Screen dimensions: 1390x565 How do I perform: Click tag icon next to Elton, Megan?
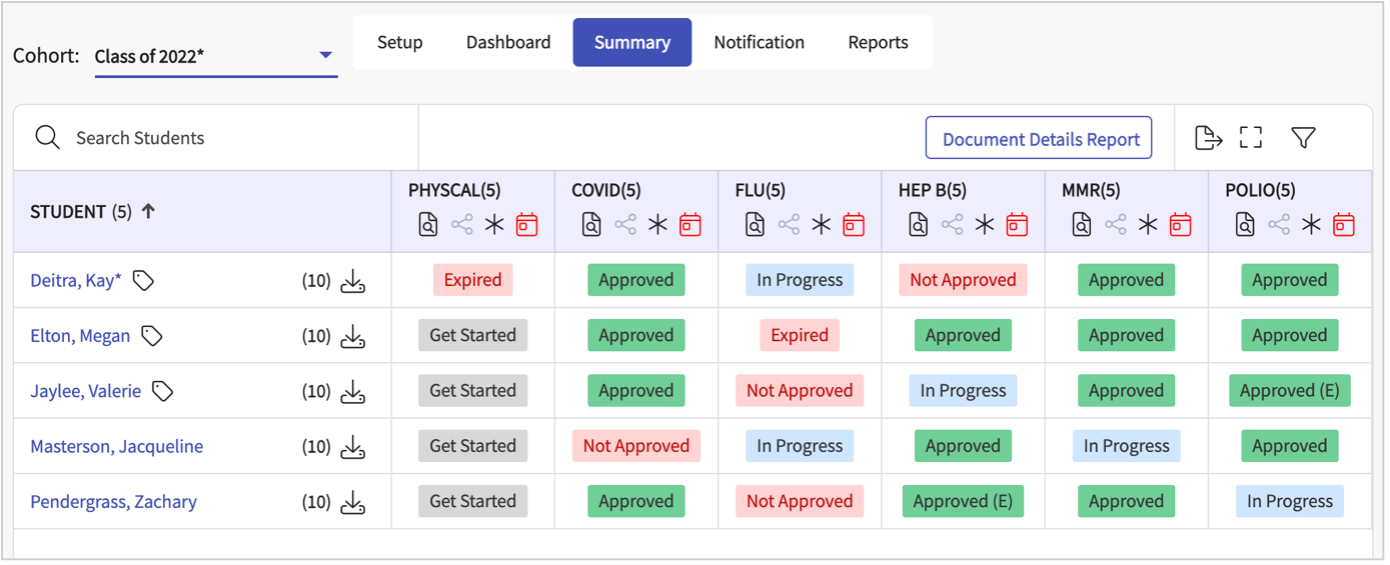(152, 336)
